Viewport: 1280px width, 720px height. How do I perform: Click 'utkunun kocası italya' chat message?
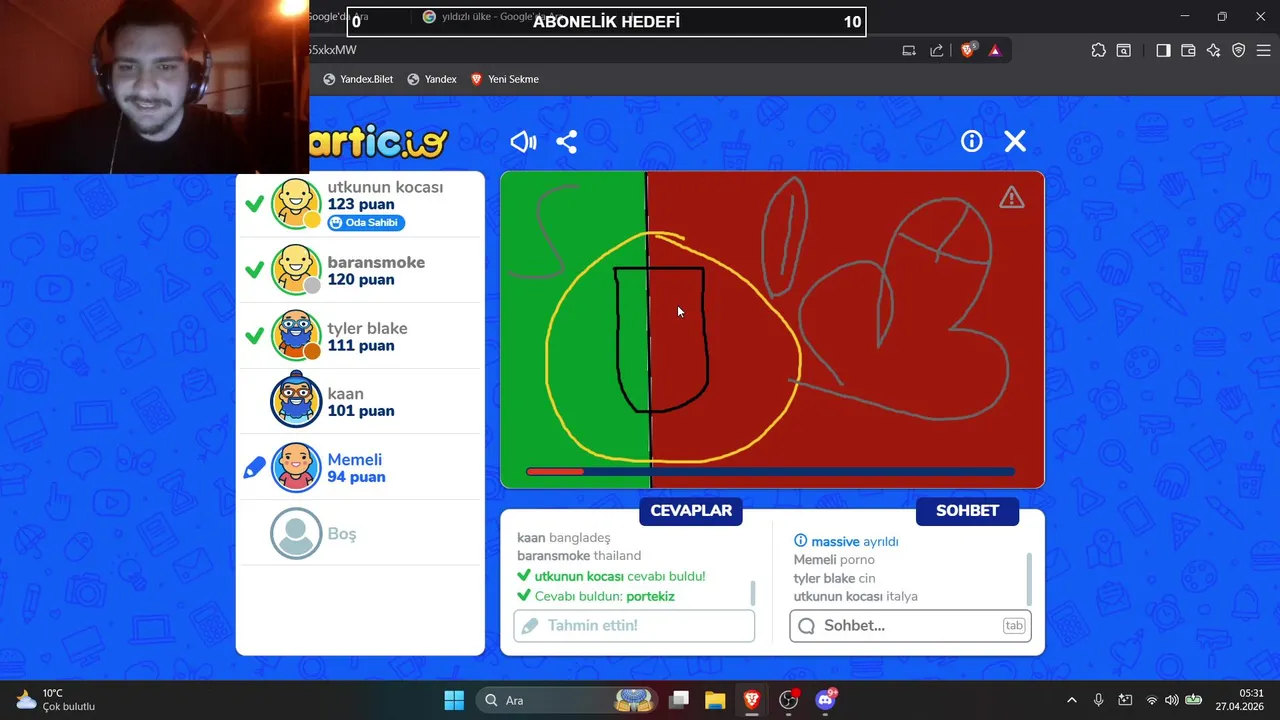pos(855,596)
